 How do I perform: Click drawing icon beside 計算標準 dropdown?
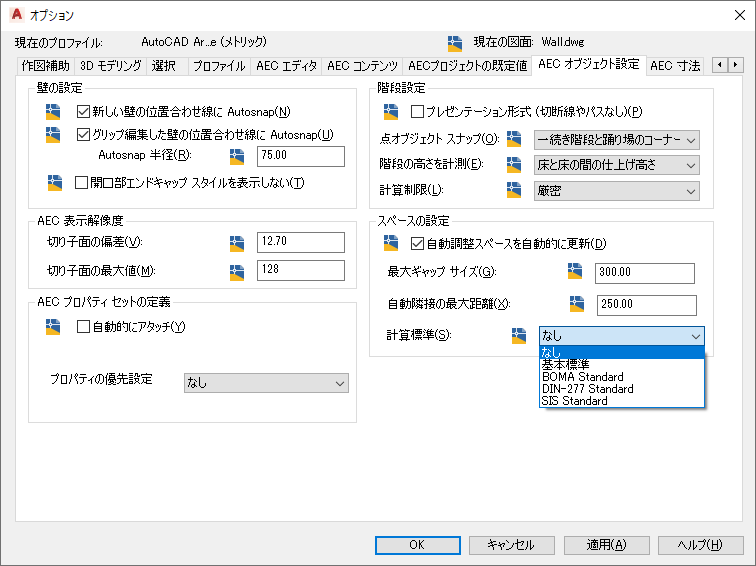[519, 336]
